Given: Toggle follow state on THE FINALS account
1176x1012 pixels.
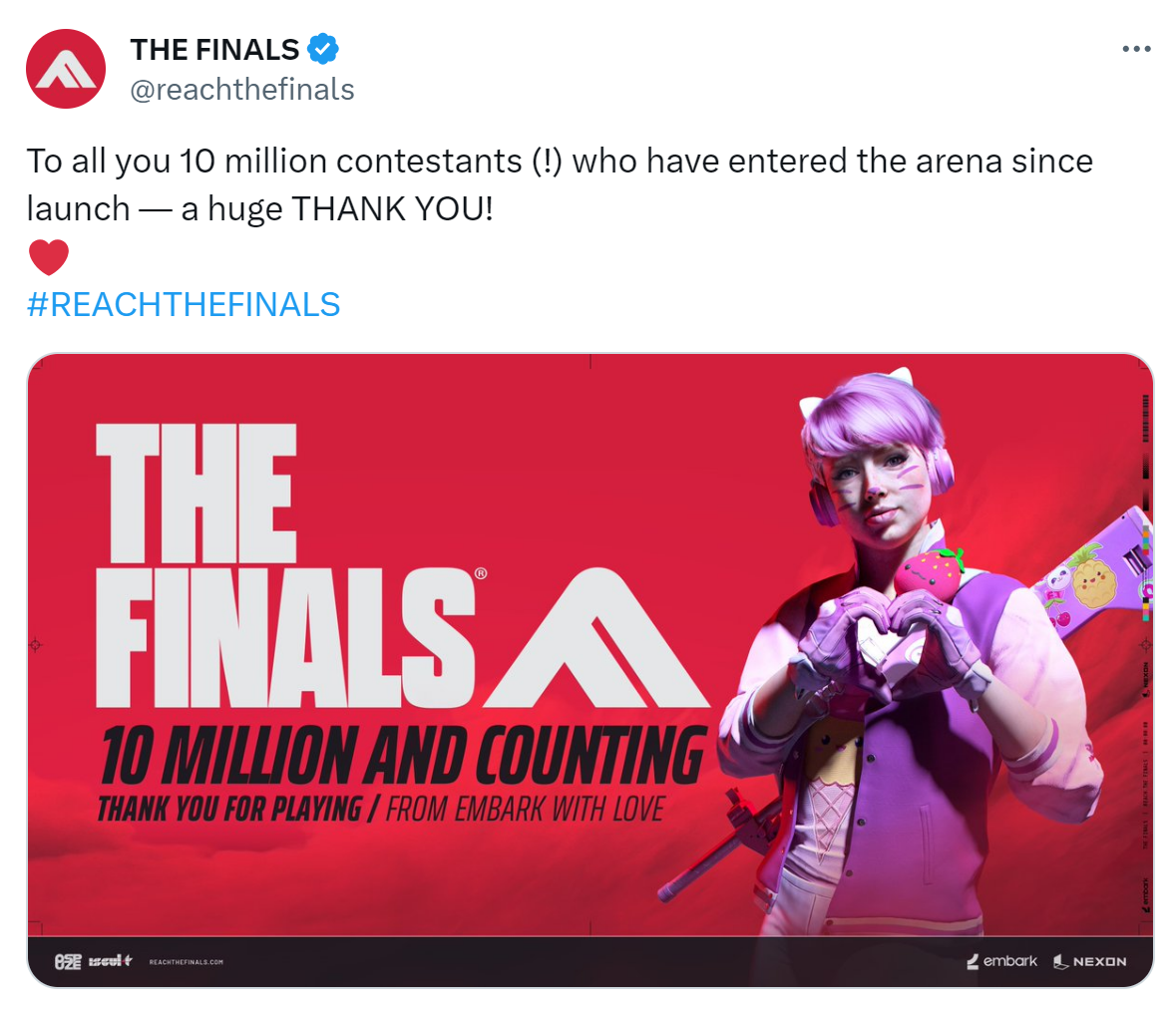Looking at the screenshot, I should [x=214, y=48].
